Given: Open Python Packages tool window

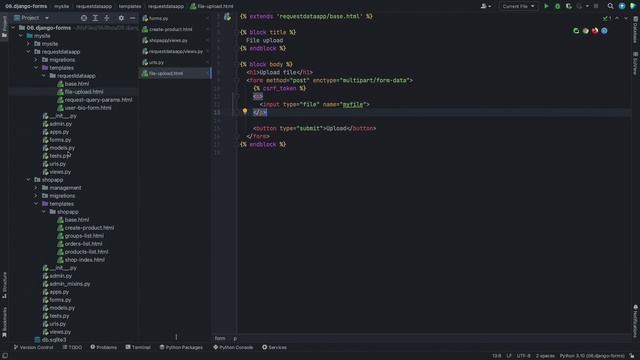Looking at the screenshot, I should pos(181,347).
